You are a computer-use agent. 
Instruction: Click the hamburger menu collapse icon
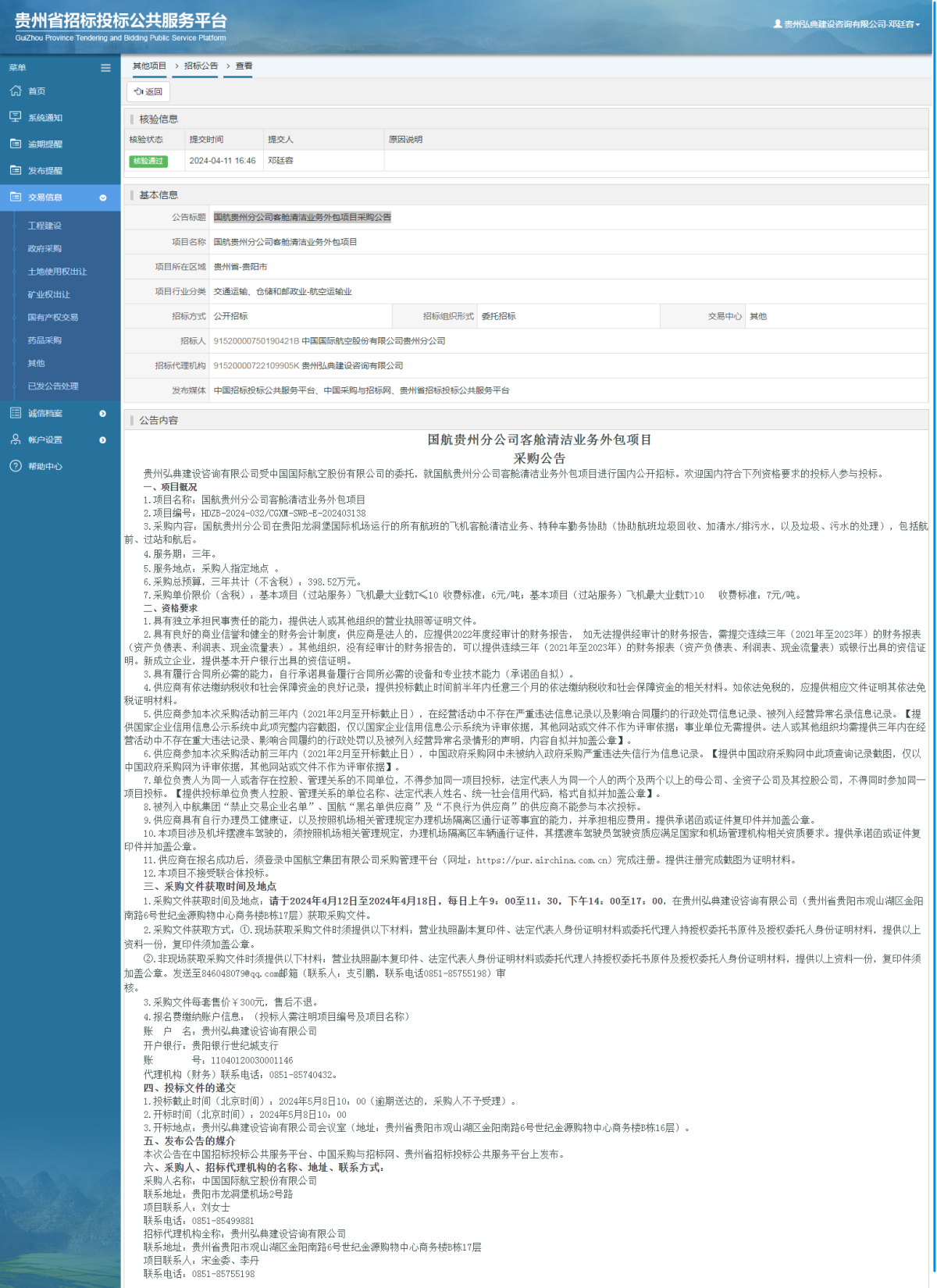(x=105, y=68)
